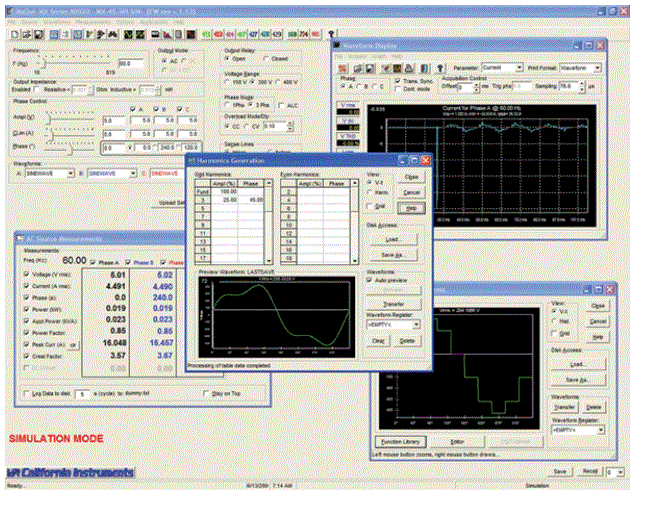Toggle the Phase Control A checkbox

(132, 109)
